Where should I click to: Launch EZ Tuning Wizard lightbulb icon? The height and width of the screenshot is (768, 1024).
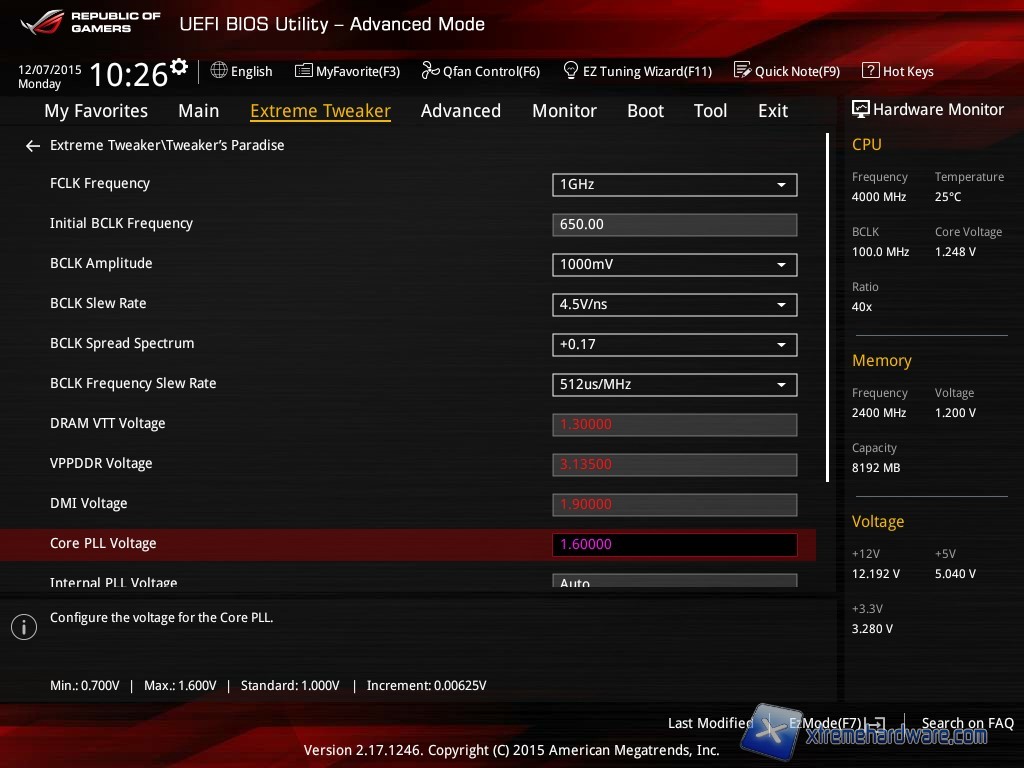click(571, 71)
